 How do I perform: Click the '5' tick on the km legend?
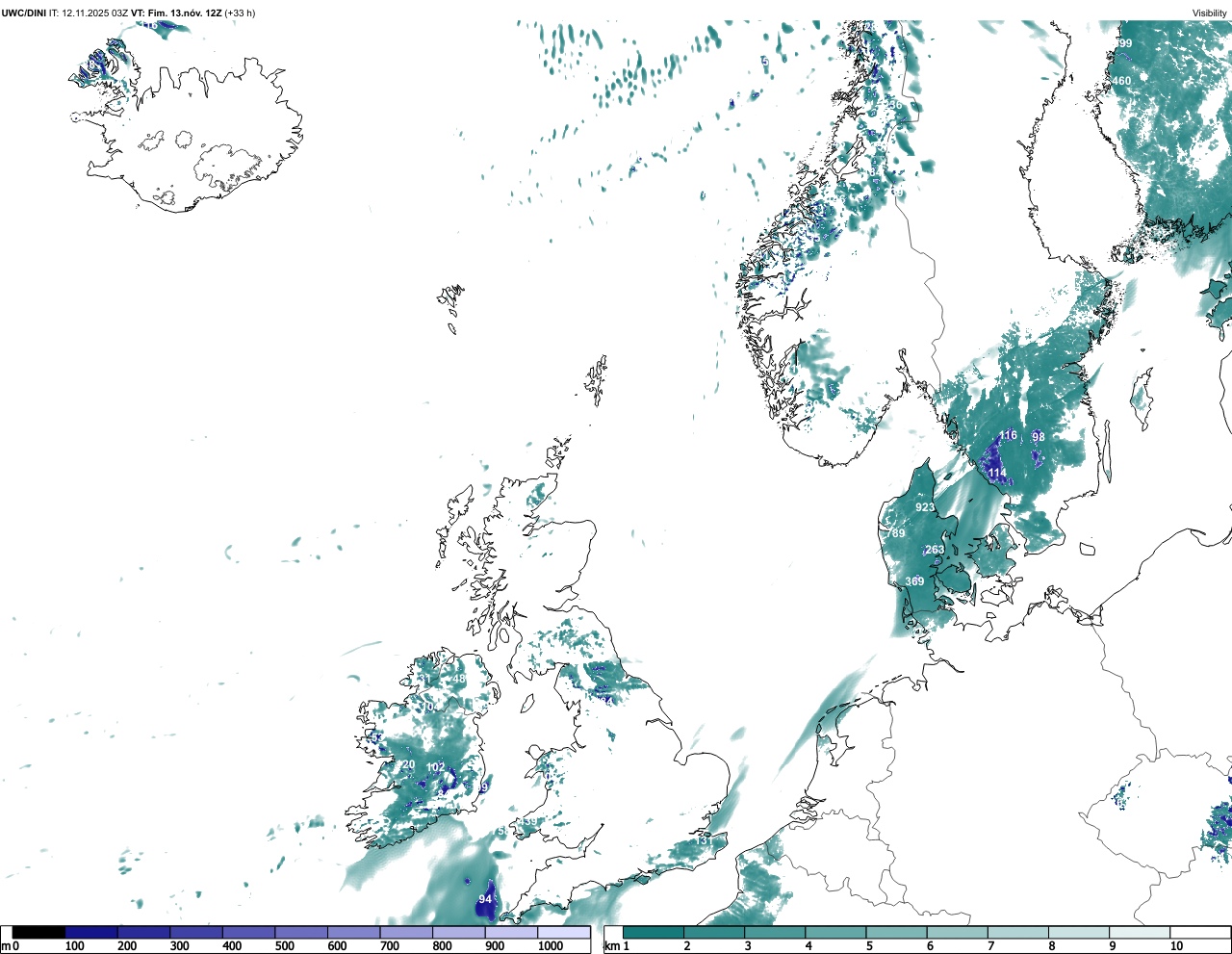click(869, 946)
